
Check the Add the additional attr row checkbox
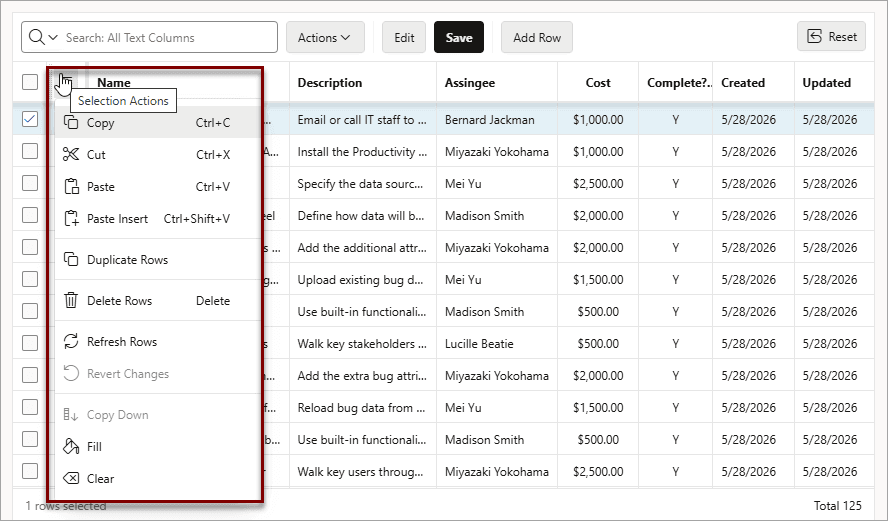tap(30, 247)
